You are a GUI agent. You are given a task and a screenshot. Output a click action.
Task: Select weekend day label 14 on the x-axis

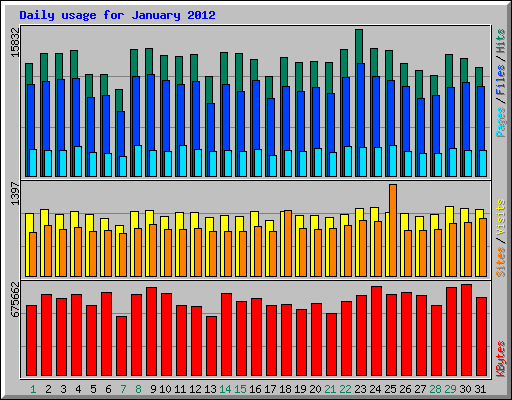click(225, 389)
